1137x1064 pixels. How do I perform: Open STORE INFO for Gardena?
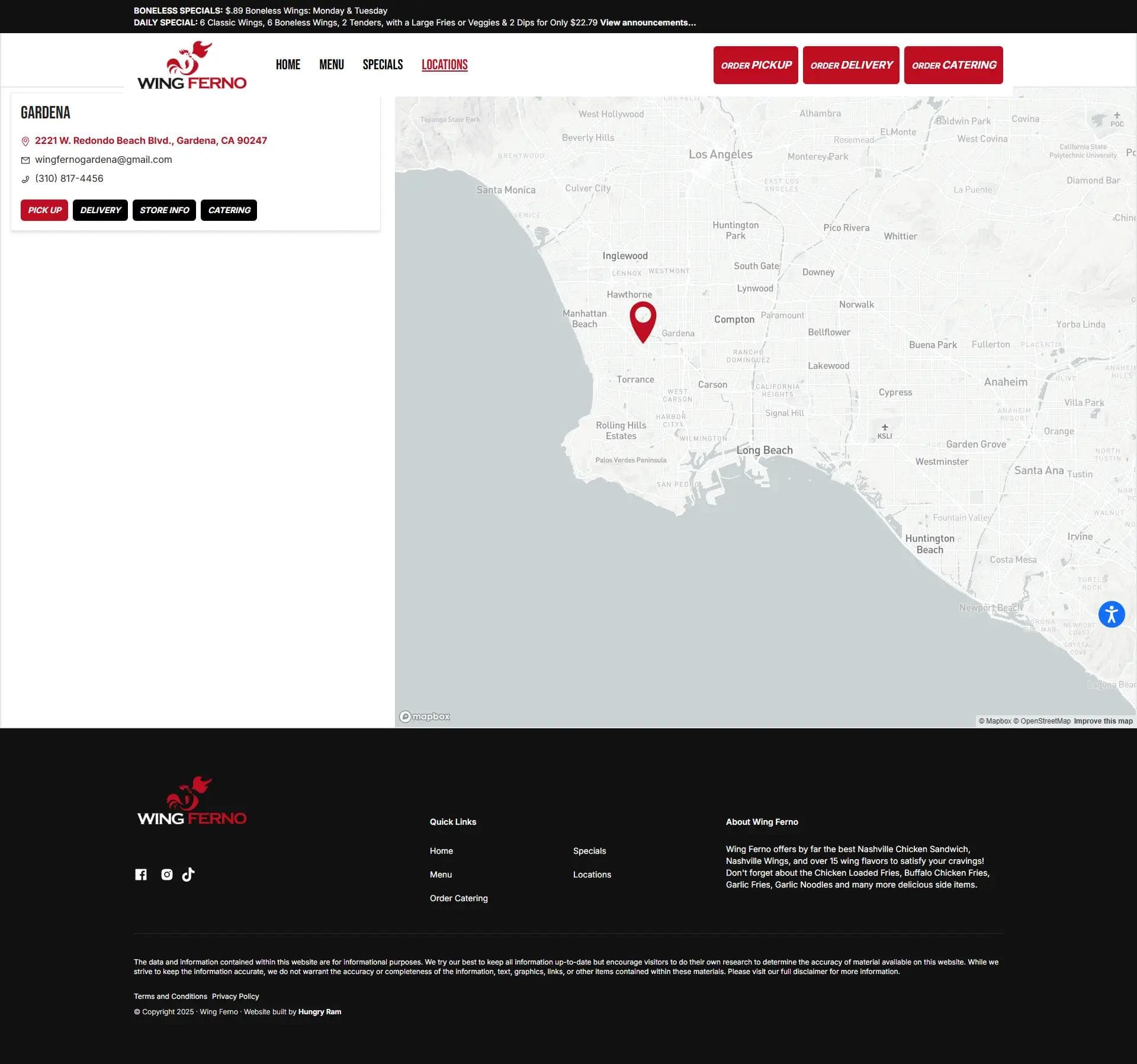click(164, 210)
